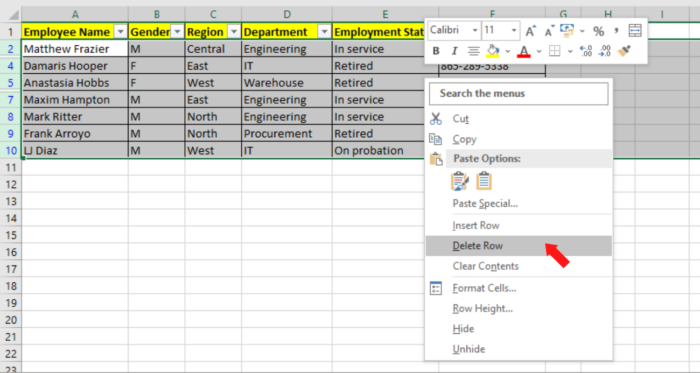Select the Mark Ritter cell

point(75,117)
